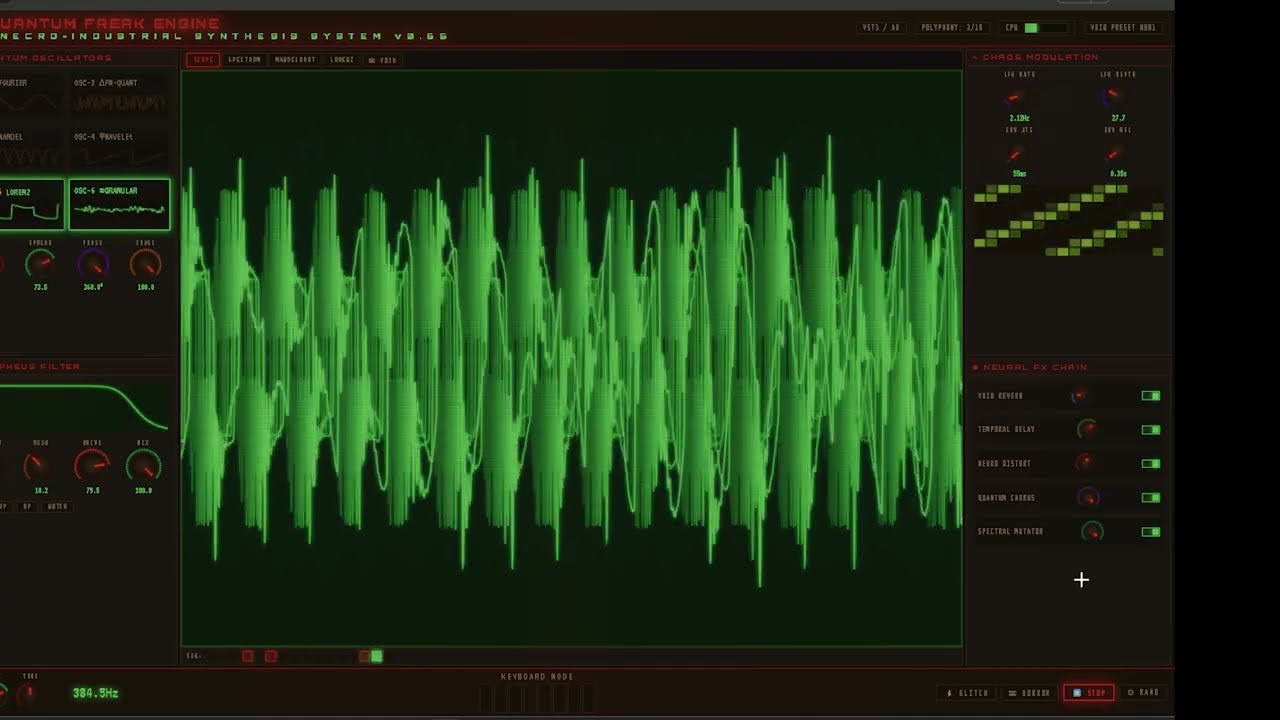Click the Spectral Mutator amount knob
The image size is (1280, 720).
tap(1092, 531)
